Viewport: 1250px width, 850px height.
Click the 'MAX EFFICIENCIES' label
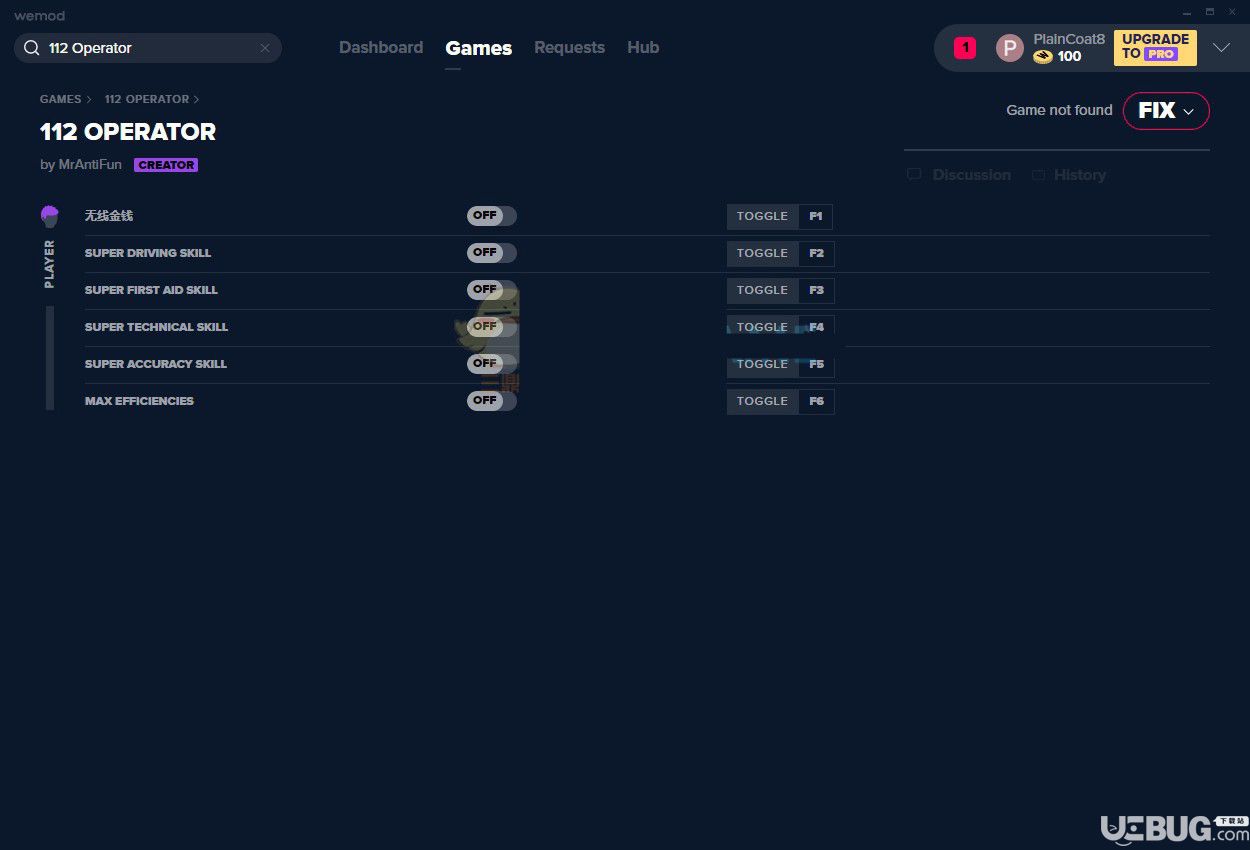[x=139, y=401]
